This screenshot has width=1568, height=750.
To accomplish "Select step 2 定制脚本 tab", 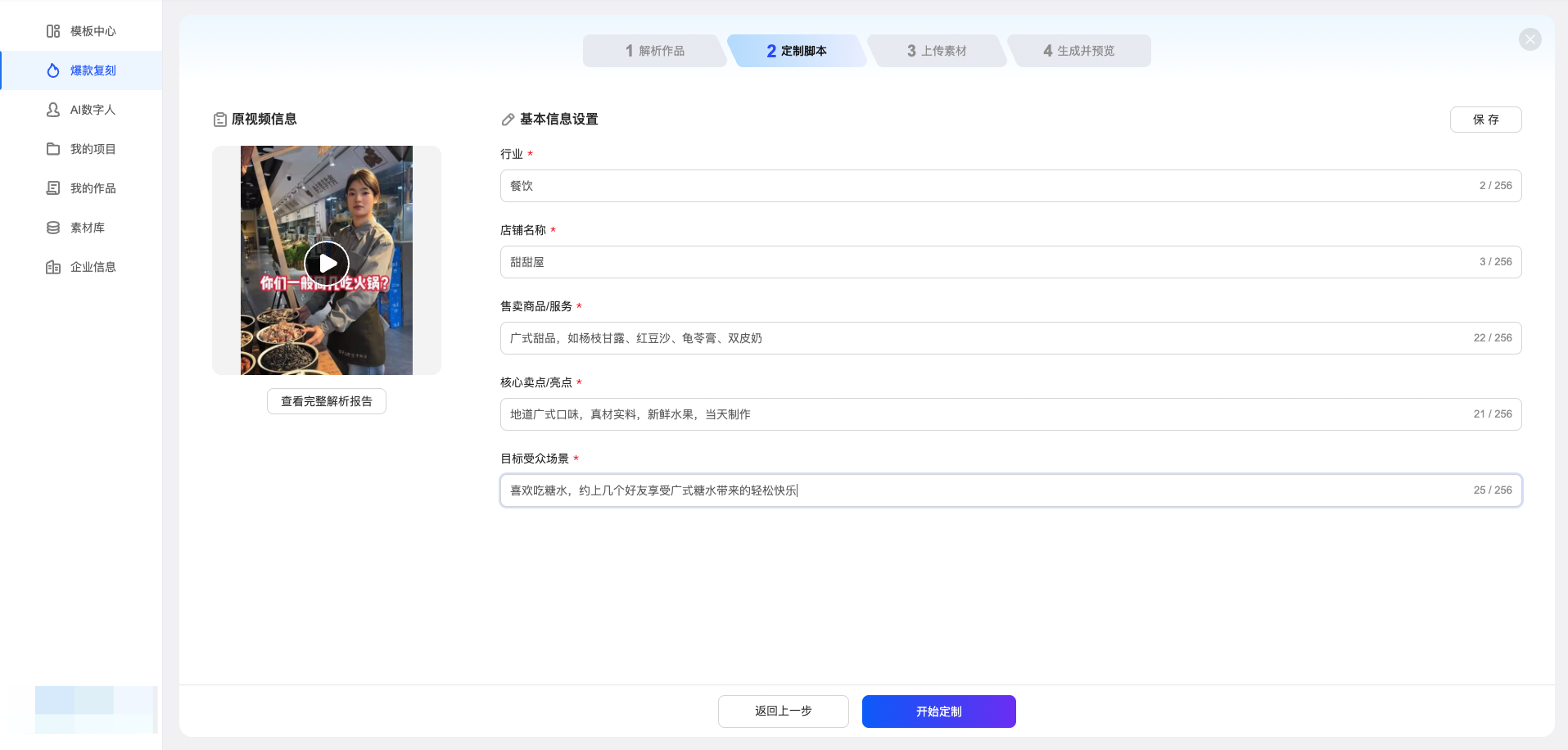I will point(796,51).
